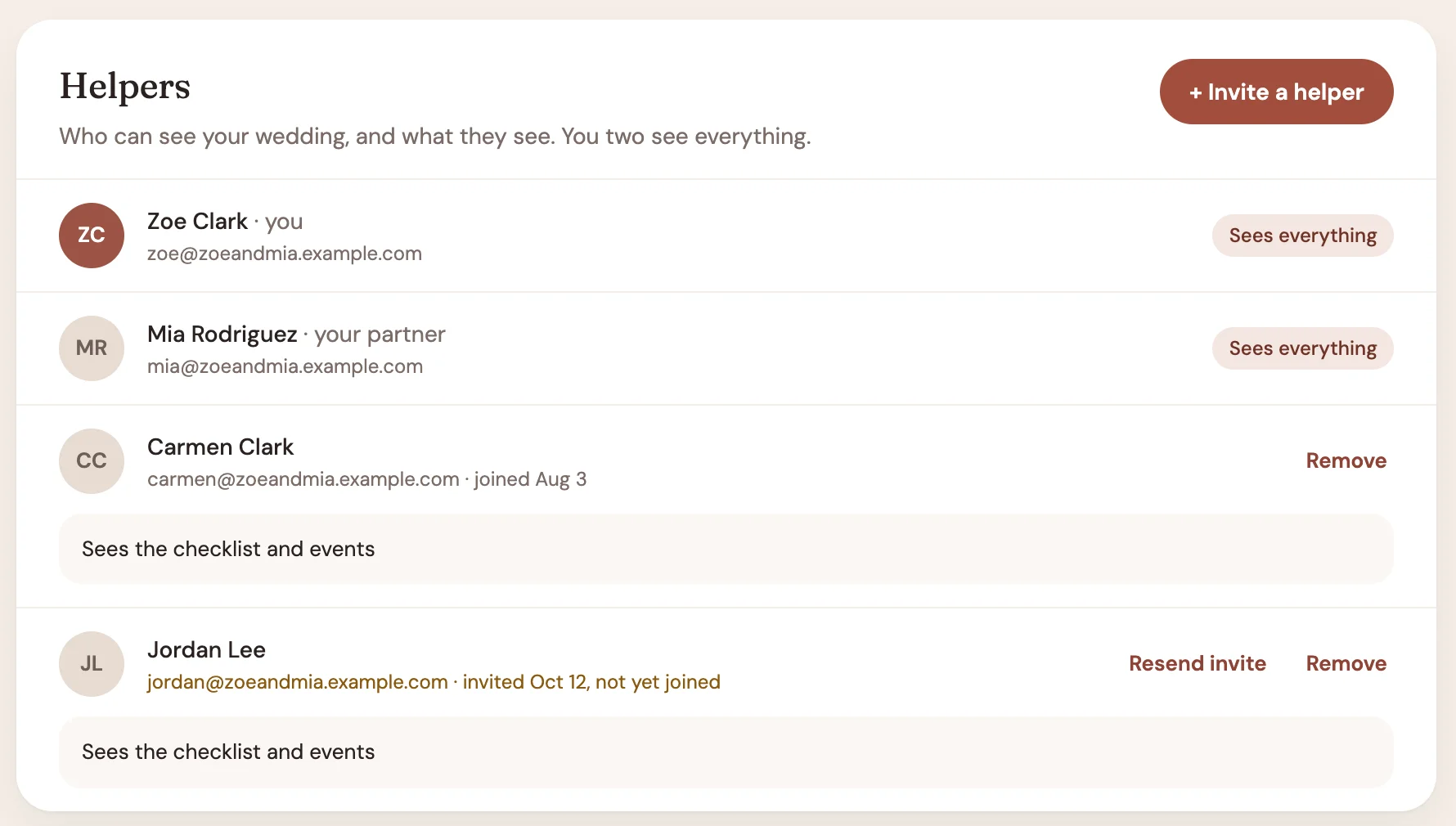
Task: Select the Mia Rodriguez name
Action: 222,334
